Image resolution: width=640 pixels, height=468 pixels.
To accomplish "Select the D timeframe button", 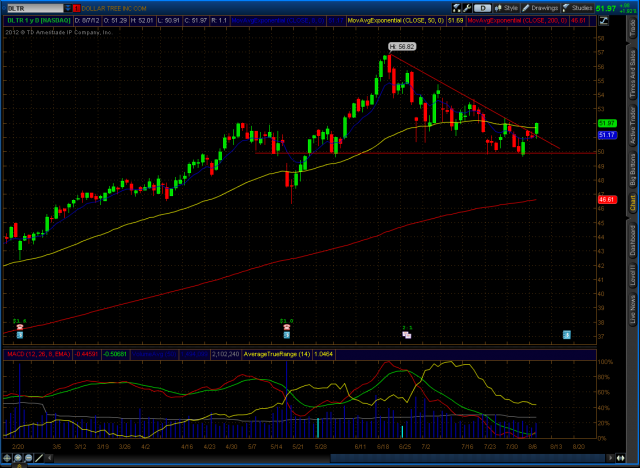I will (482, 8).
